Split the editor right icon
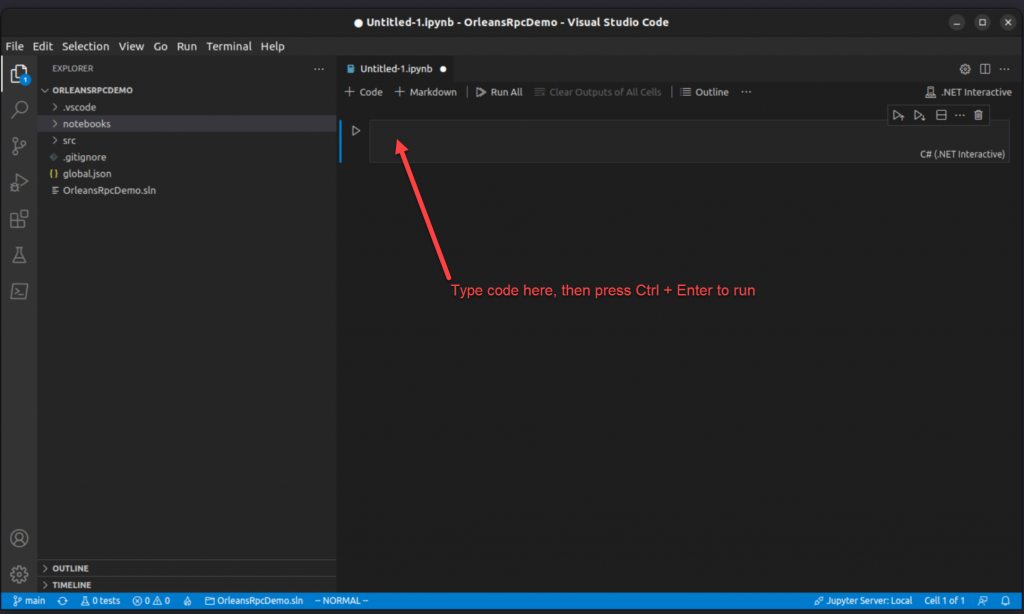 tap(985, 69)
